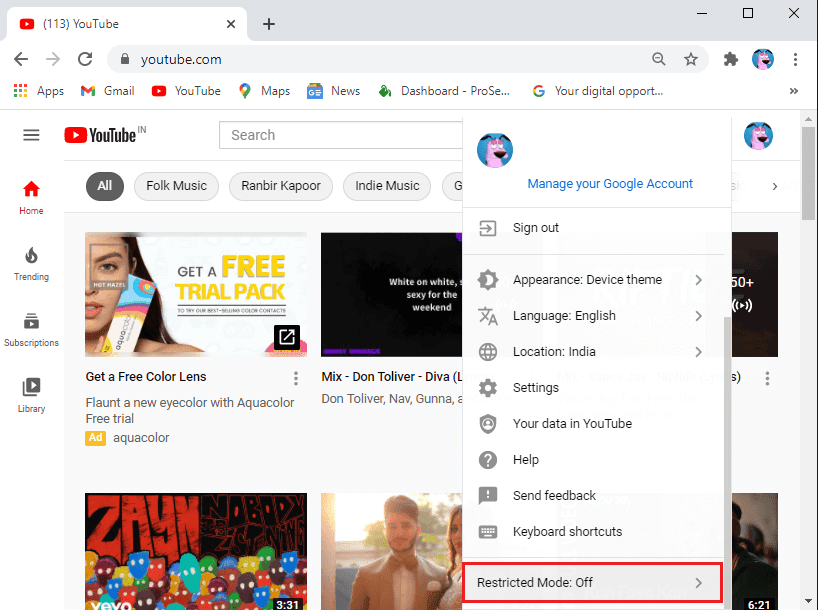The width and height of the screenshot is (818, 610).
Task: Open the Maps bookmark
Action: pyautogui.click(x=264, y=91)
